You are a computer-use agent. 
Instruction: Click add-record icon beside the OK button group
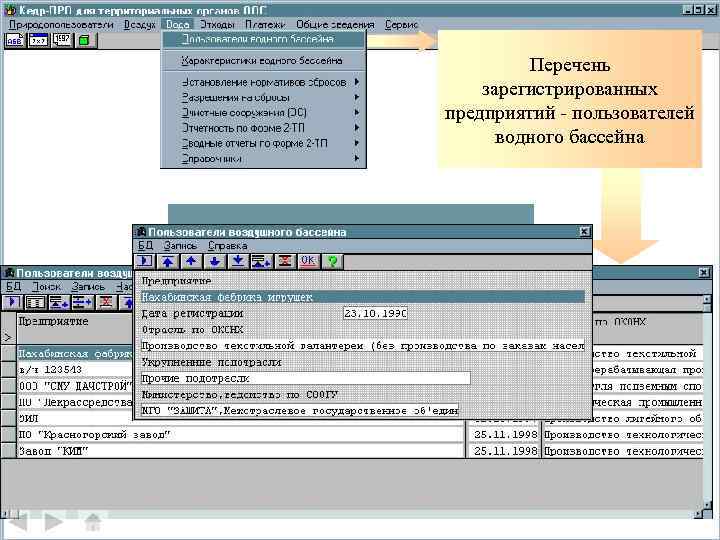coord(261,261)
